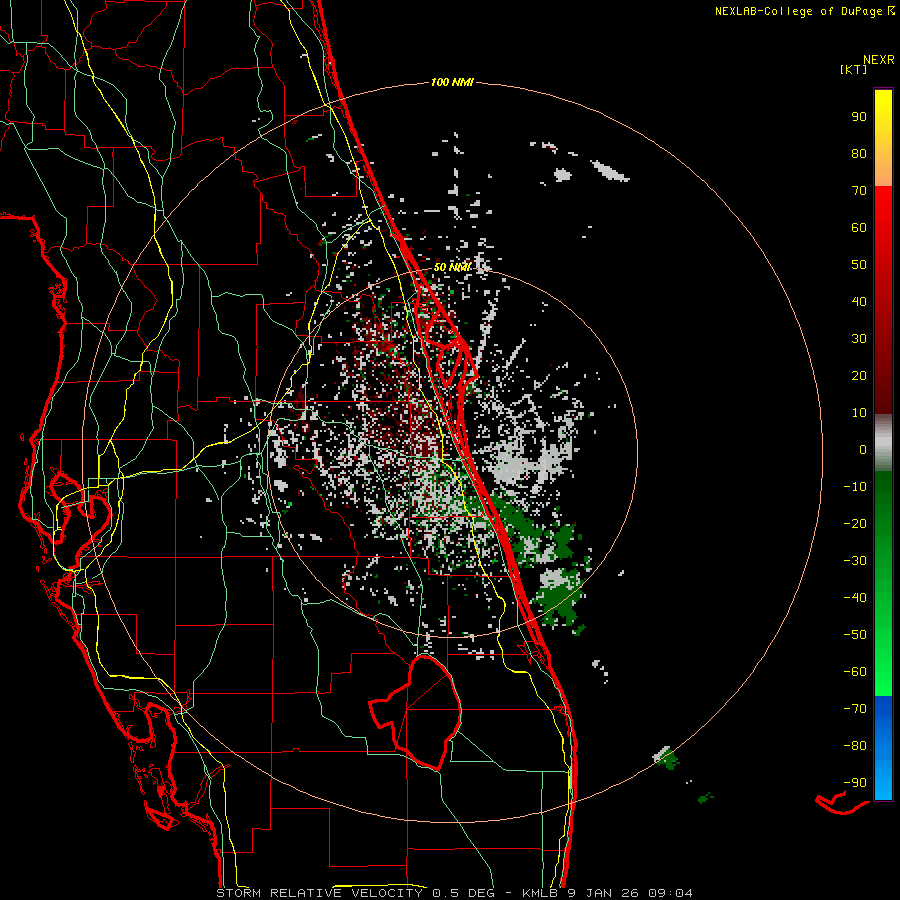Click the -50 knot scale value

[855, 635]
